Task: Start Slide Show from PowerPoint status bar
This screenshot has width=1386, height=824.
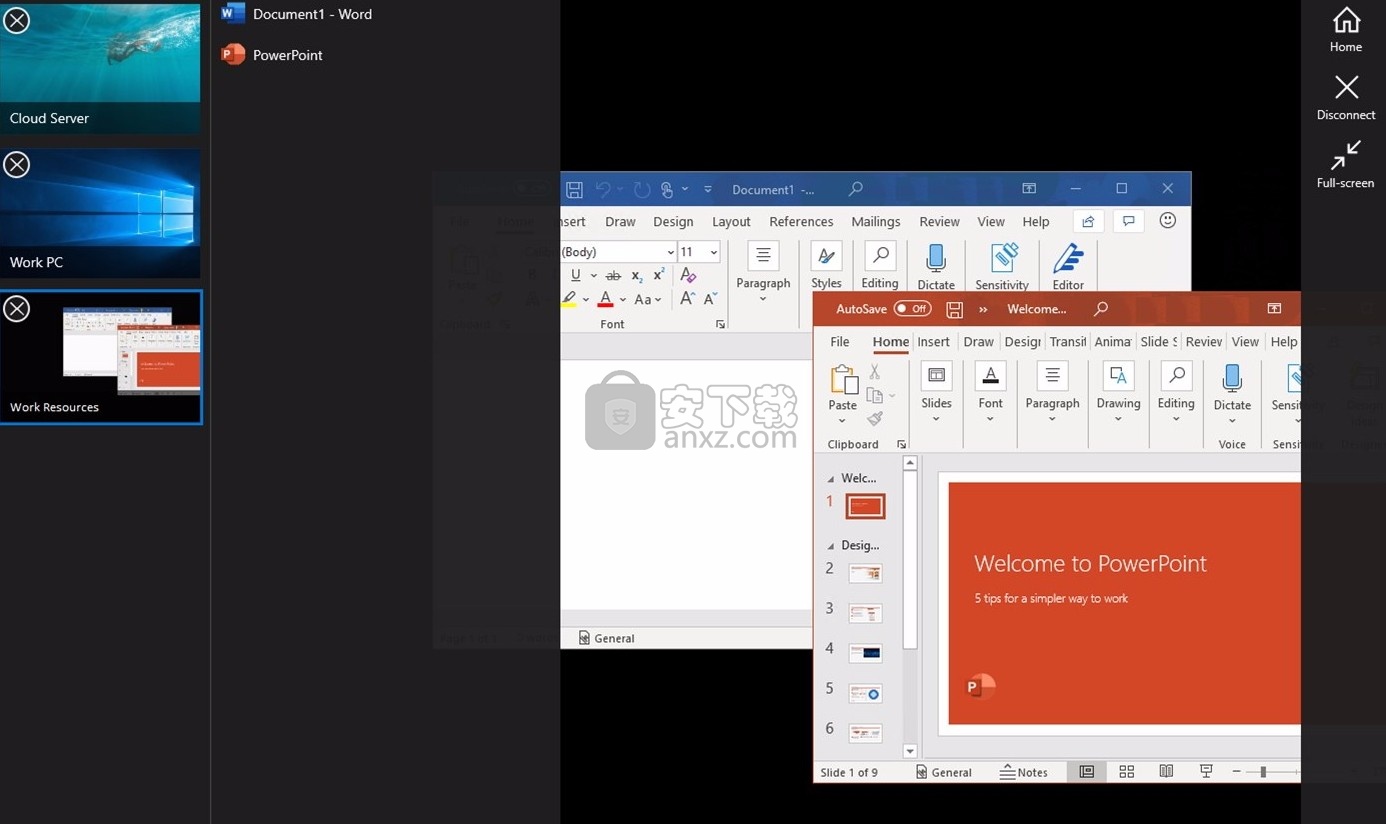Action: 1206,772
